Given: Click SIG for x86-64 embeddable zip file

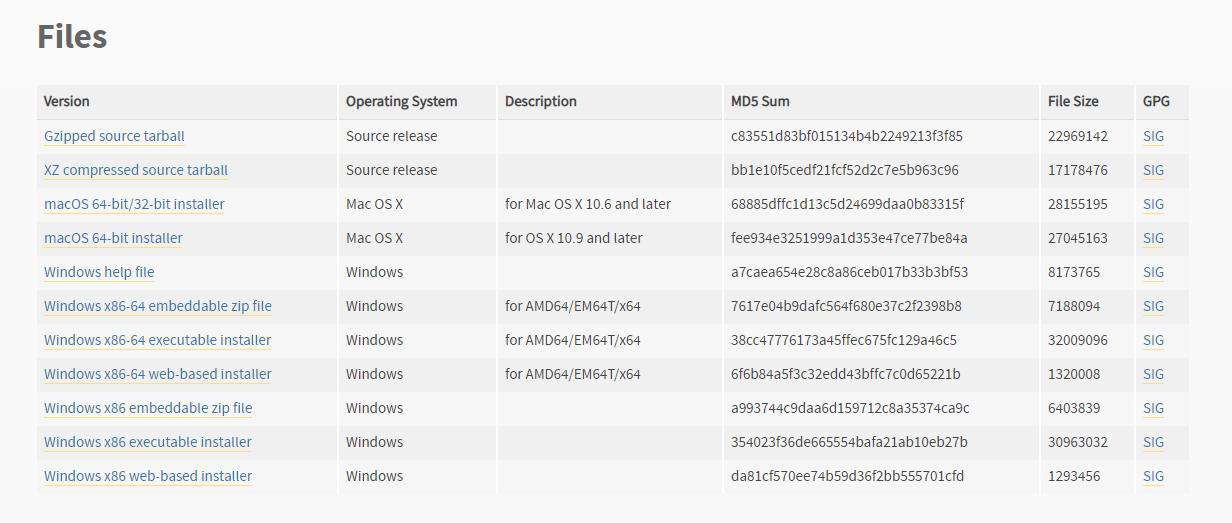Looking at the screenshot, I should coord(1153,306).
